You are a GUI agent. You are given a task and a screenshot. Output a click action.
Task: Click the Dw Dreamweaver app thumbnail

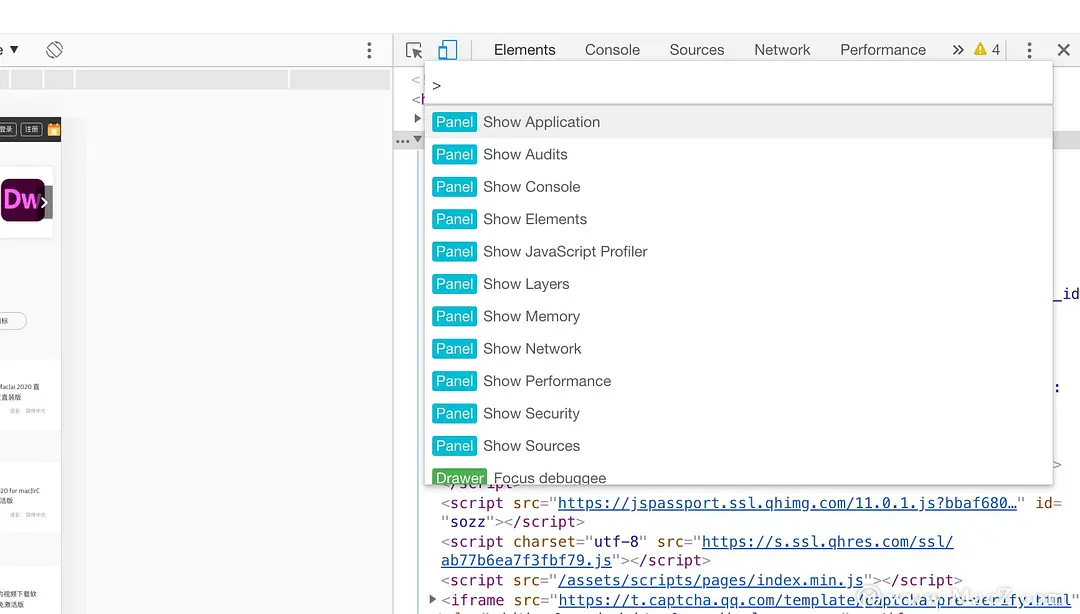pos(23,201)
